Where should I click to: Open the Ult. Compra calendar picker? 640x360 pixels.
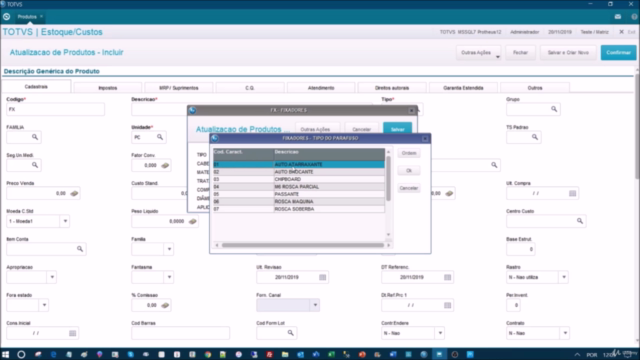pyautogui.click(x=573, y=193)
